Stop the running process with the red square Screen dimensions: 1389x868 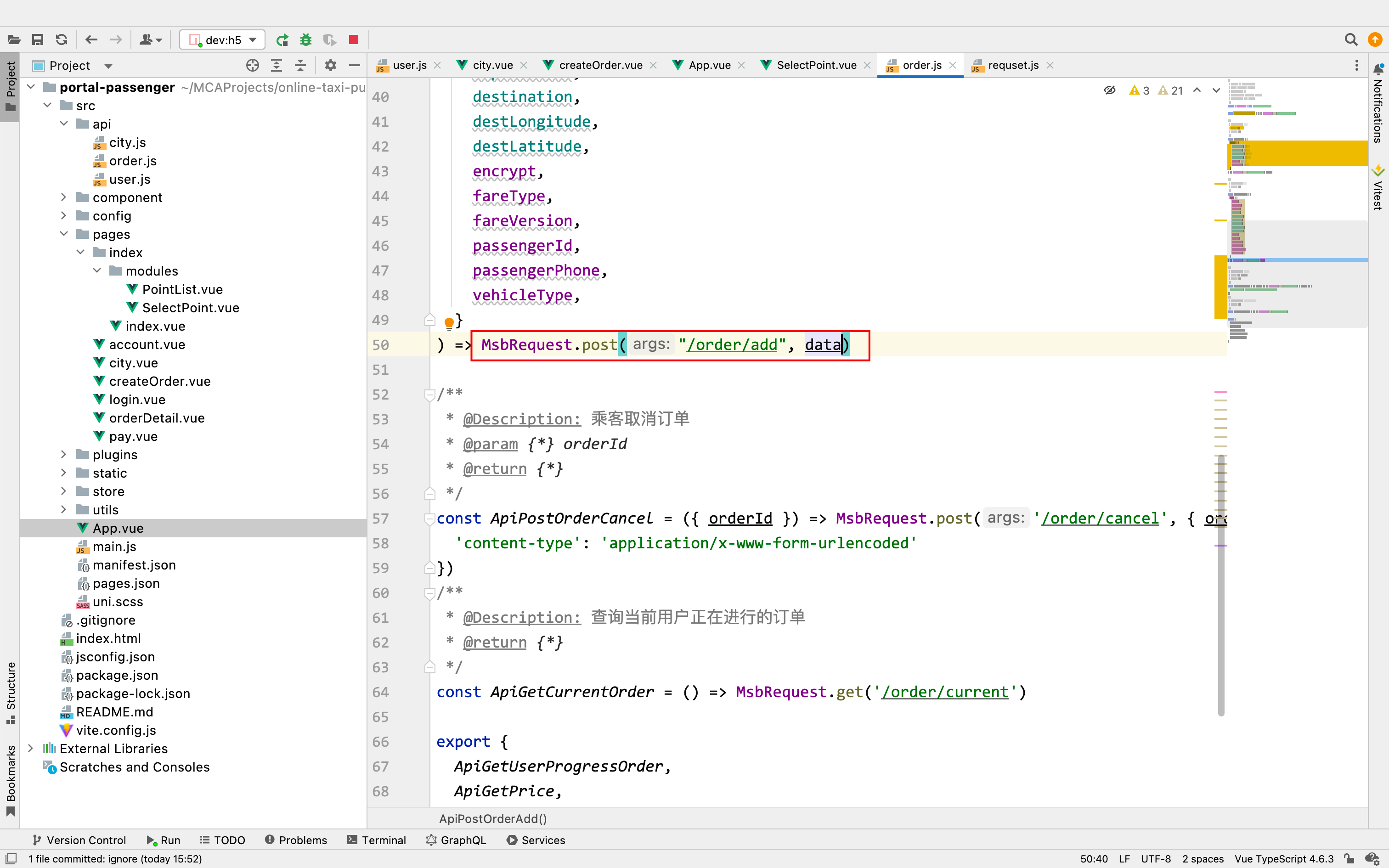point(354,39)
